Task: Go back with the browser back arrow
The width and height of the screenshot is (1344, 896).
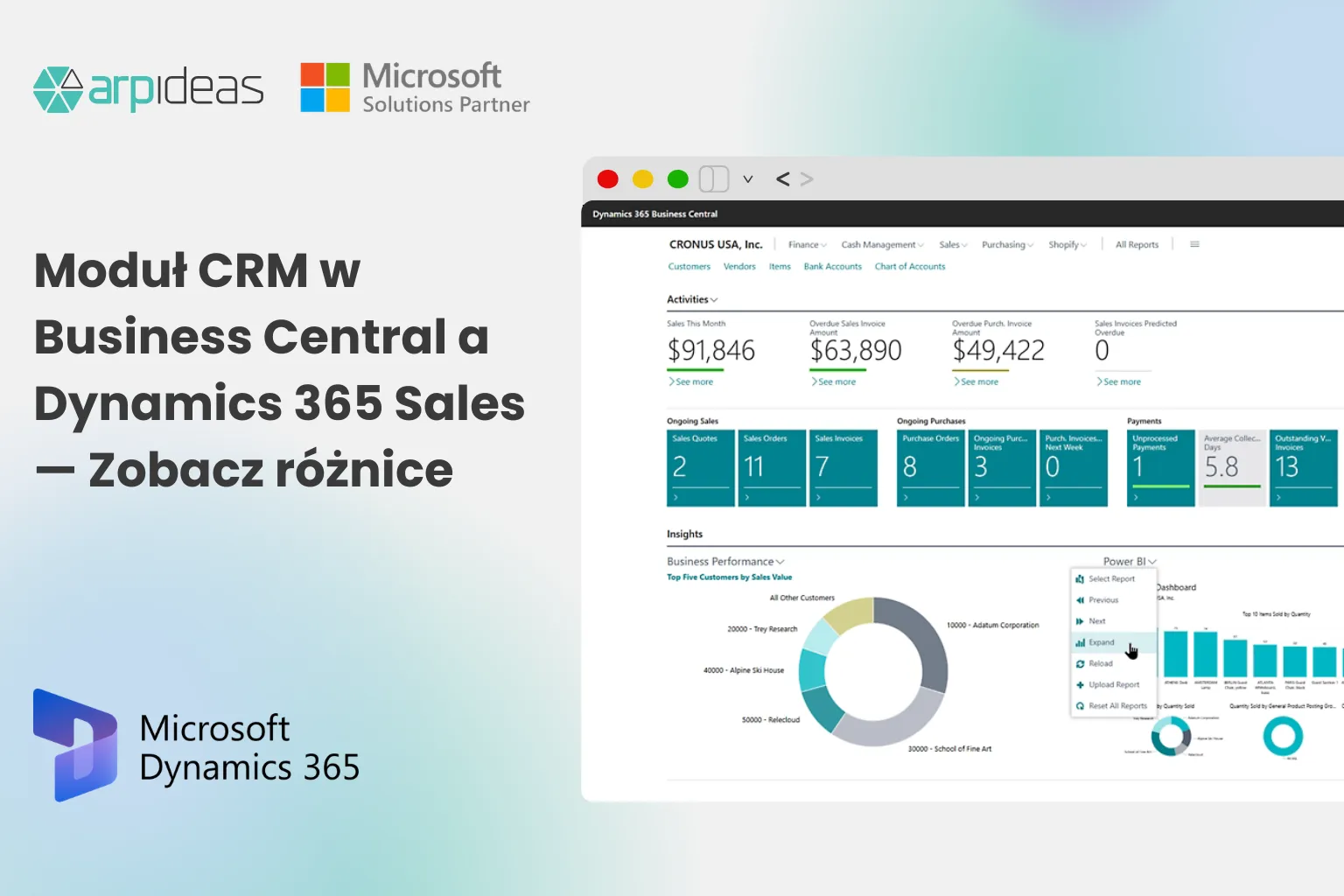Action: coord(782,179)
